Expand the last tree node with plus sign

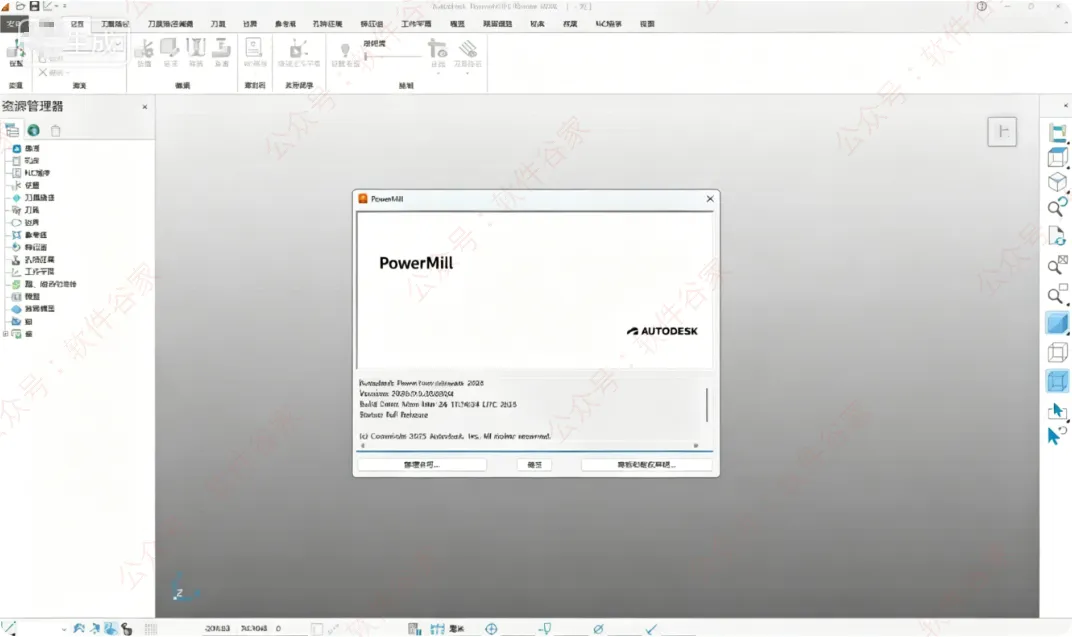5,334
